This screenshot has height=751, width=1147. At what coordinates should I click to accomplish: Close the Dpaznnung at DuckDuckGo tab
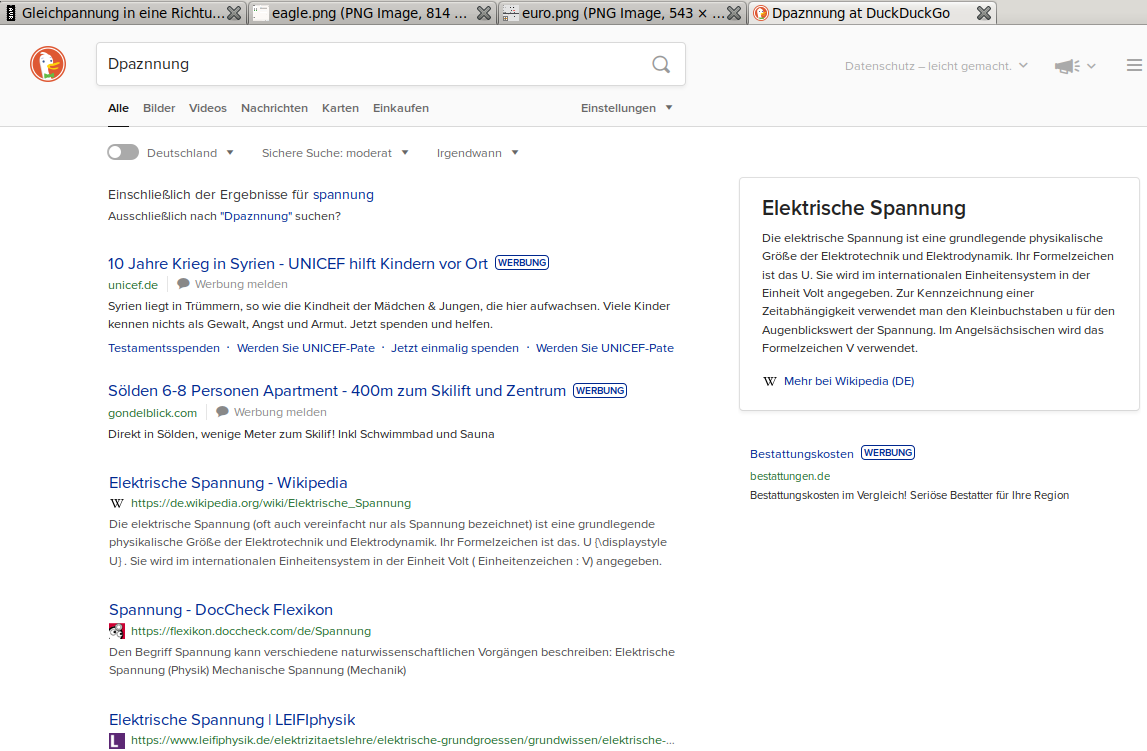(x=984, y=12)
